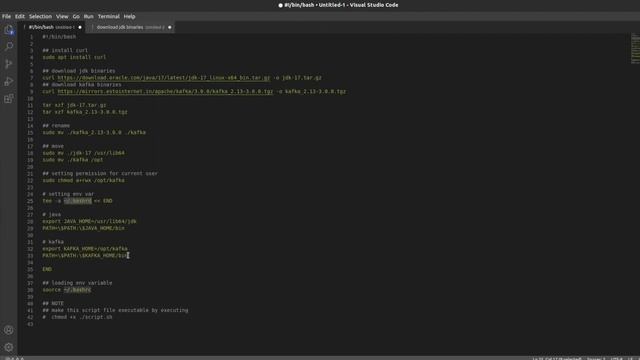Click 'sudo apt install curl' line

click(x=74, y=57)
